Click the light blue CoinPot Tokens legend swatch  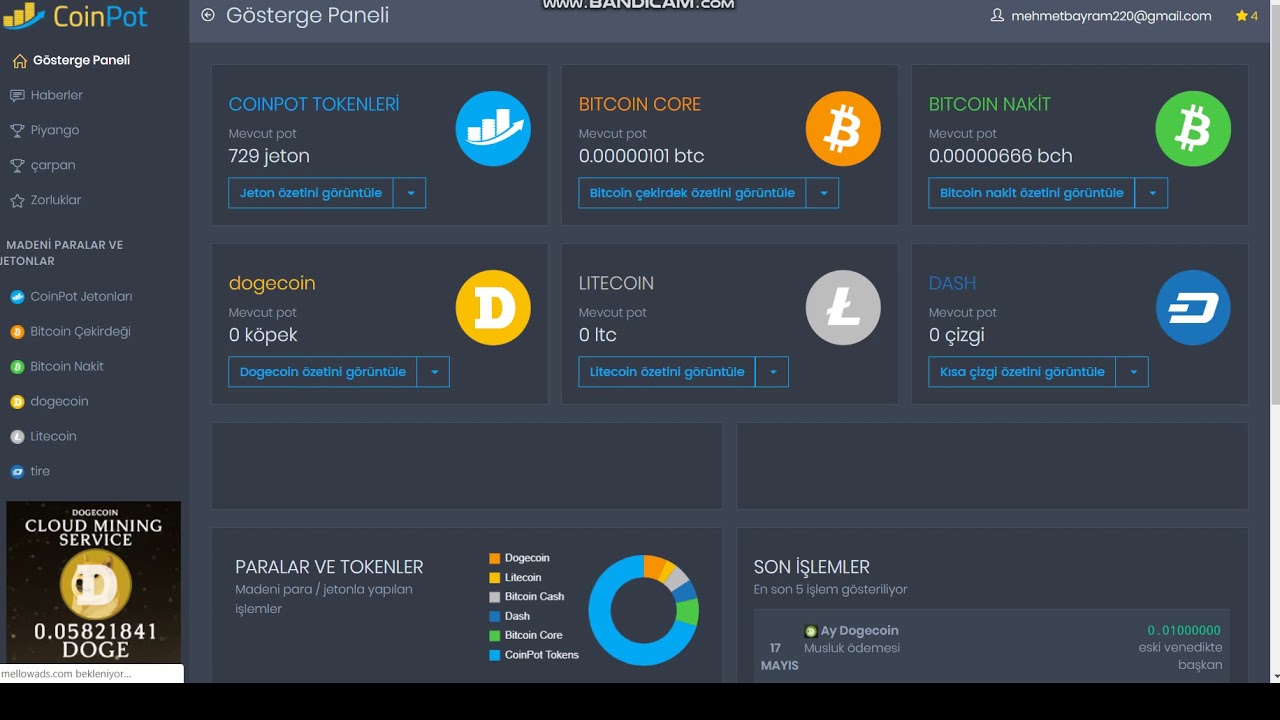click(x=494, y=655)
